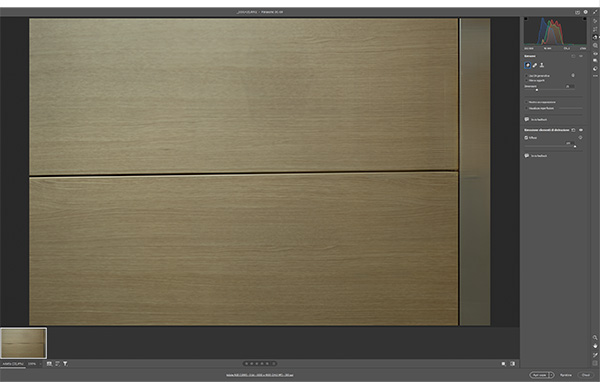Toggle single view mode below the preview

click(x=504, y=364)
